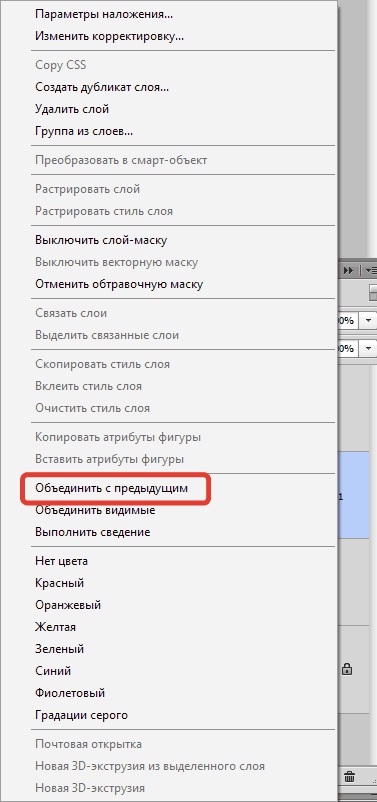This screenshot has height=802, width=377.
Task: Open the upper percent value dropdown arrow
Action: tap(369, 321)
